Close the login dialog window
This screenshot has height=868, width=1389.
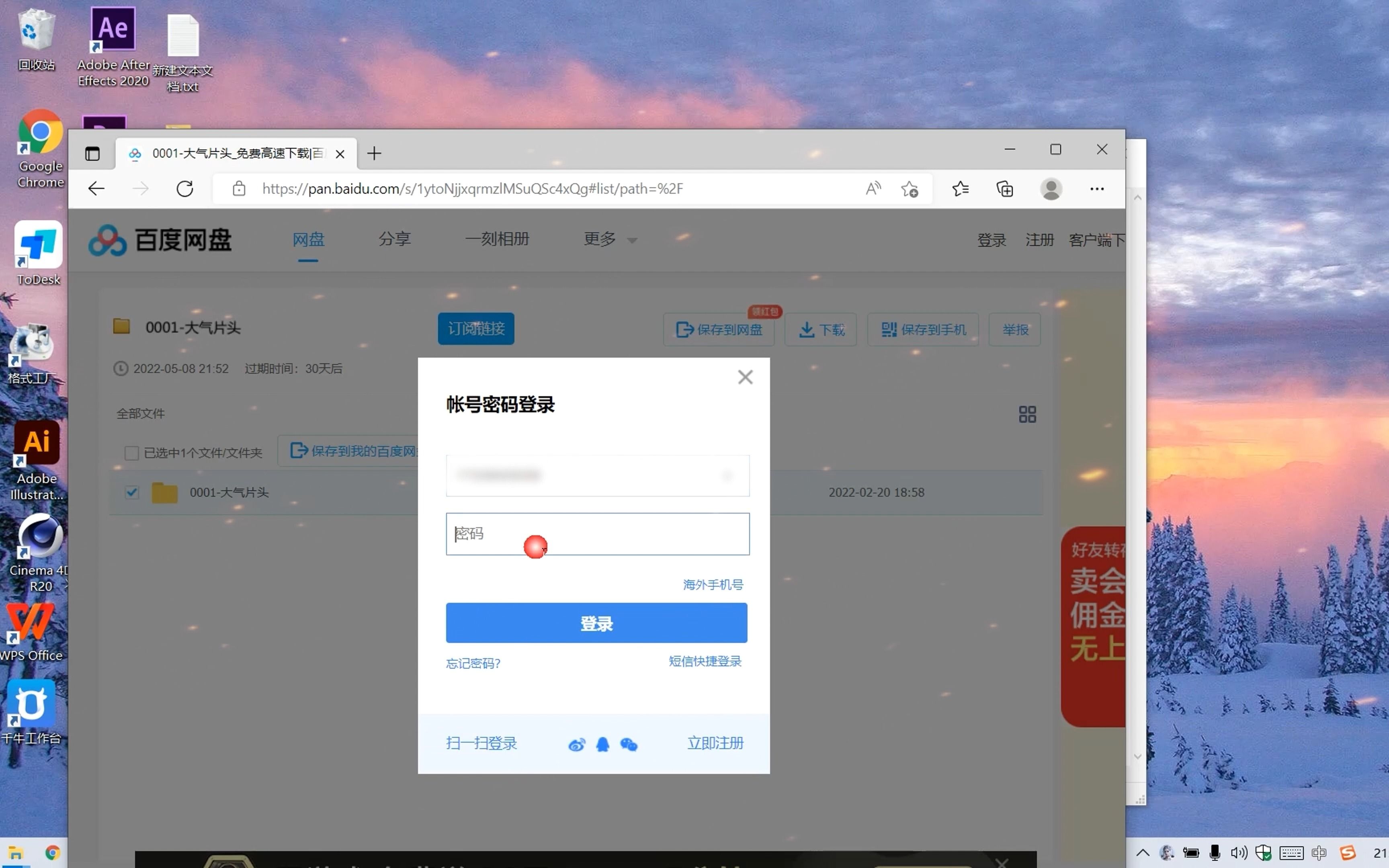tap(745, 376)
